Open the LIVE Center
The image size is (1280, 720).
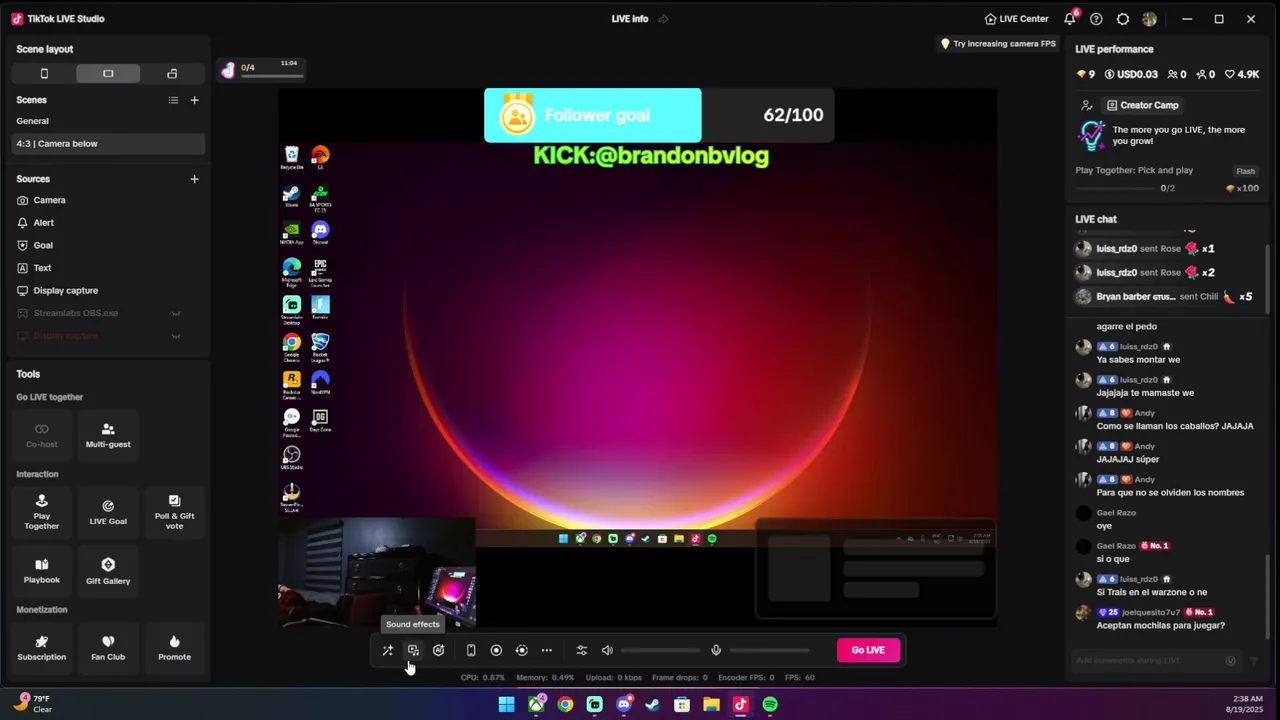(1016, 19)
